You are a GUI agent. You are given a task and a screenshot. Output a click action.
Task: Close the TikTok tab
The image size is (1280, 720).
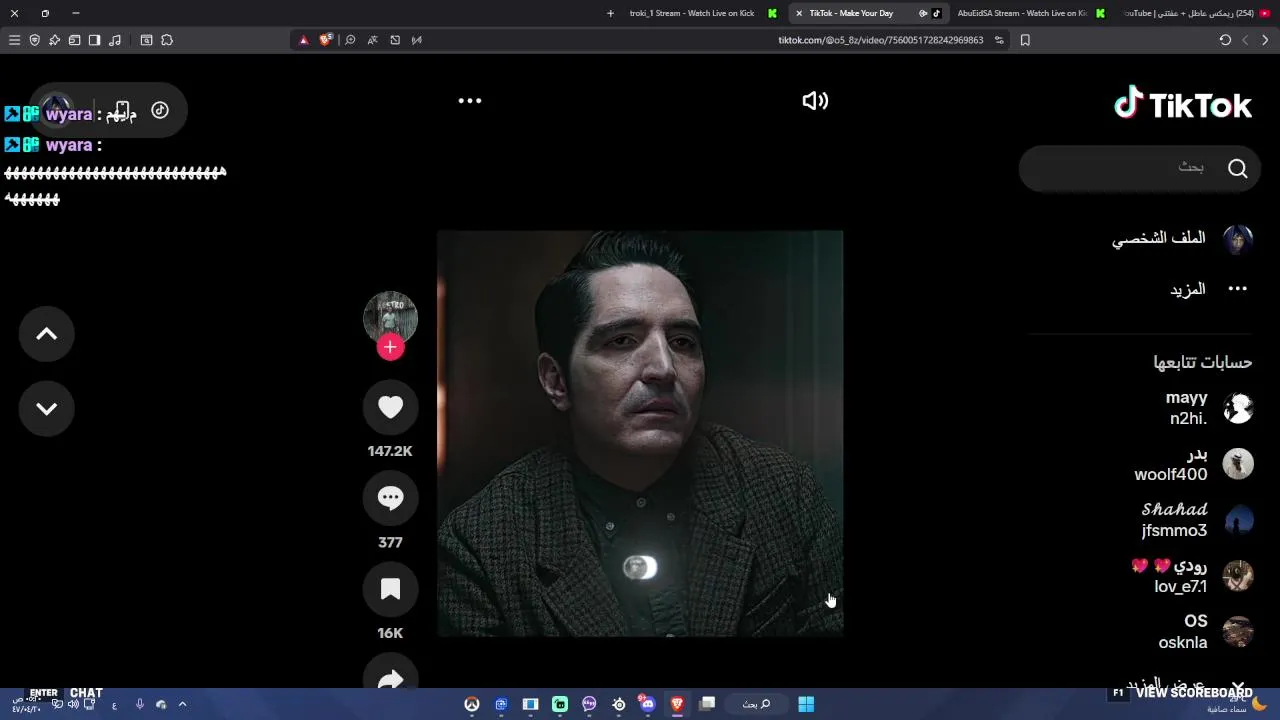pos(798,13)
